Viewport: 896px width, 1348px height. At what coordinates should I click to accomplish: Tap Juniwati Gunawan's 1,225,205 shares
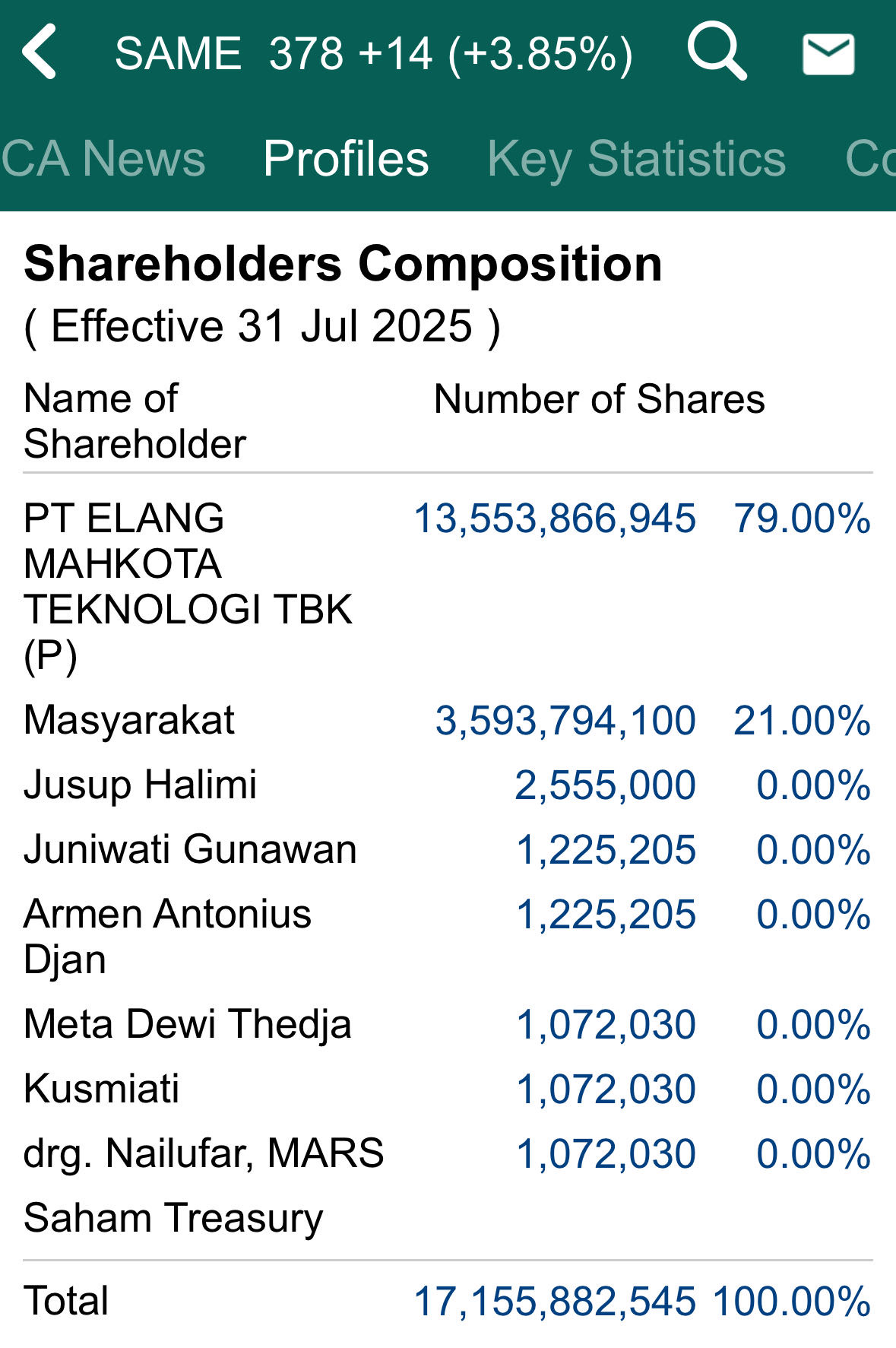(606, 850)
